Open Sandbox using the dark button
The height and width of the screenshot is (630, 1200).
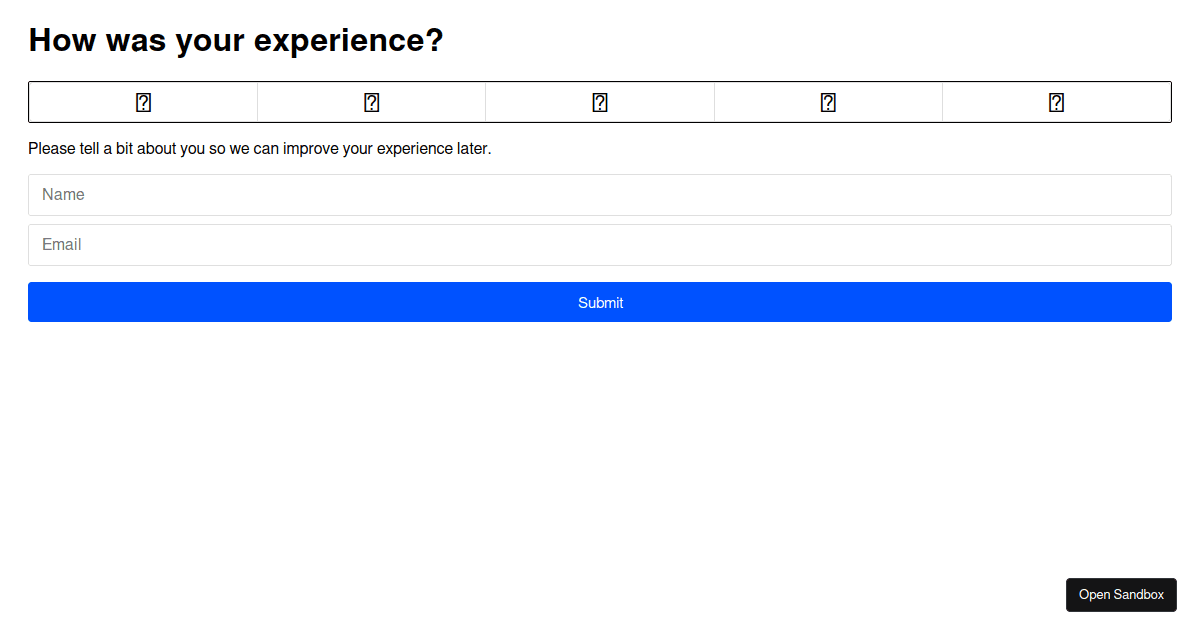coord(1121,595)
